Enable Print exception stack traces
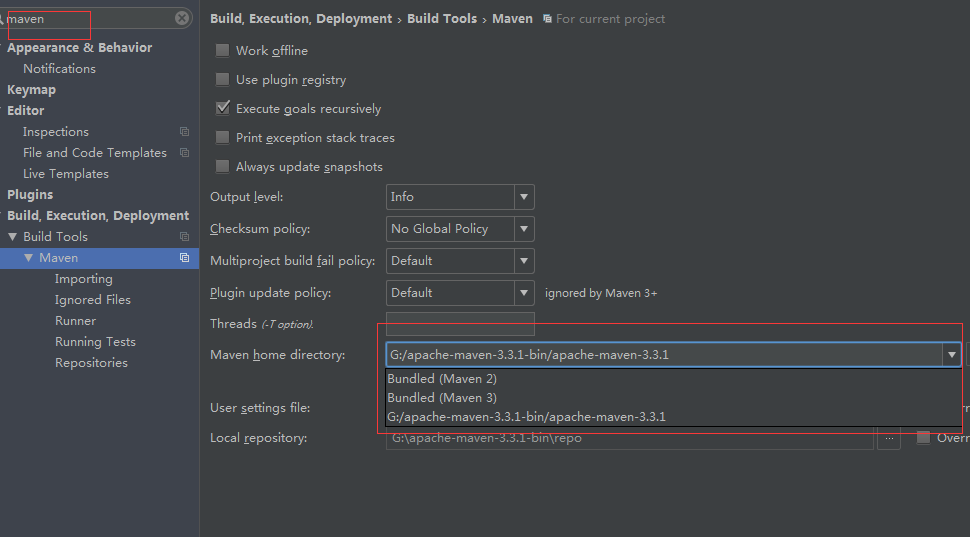Screen dimensions: 970x537 (x=222, y=137)
